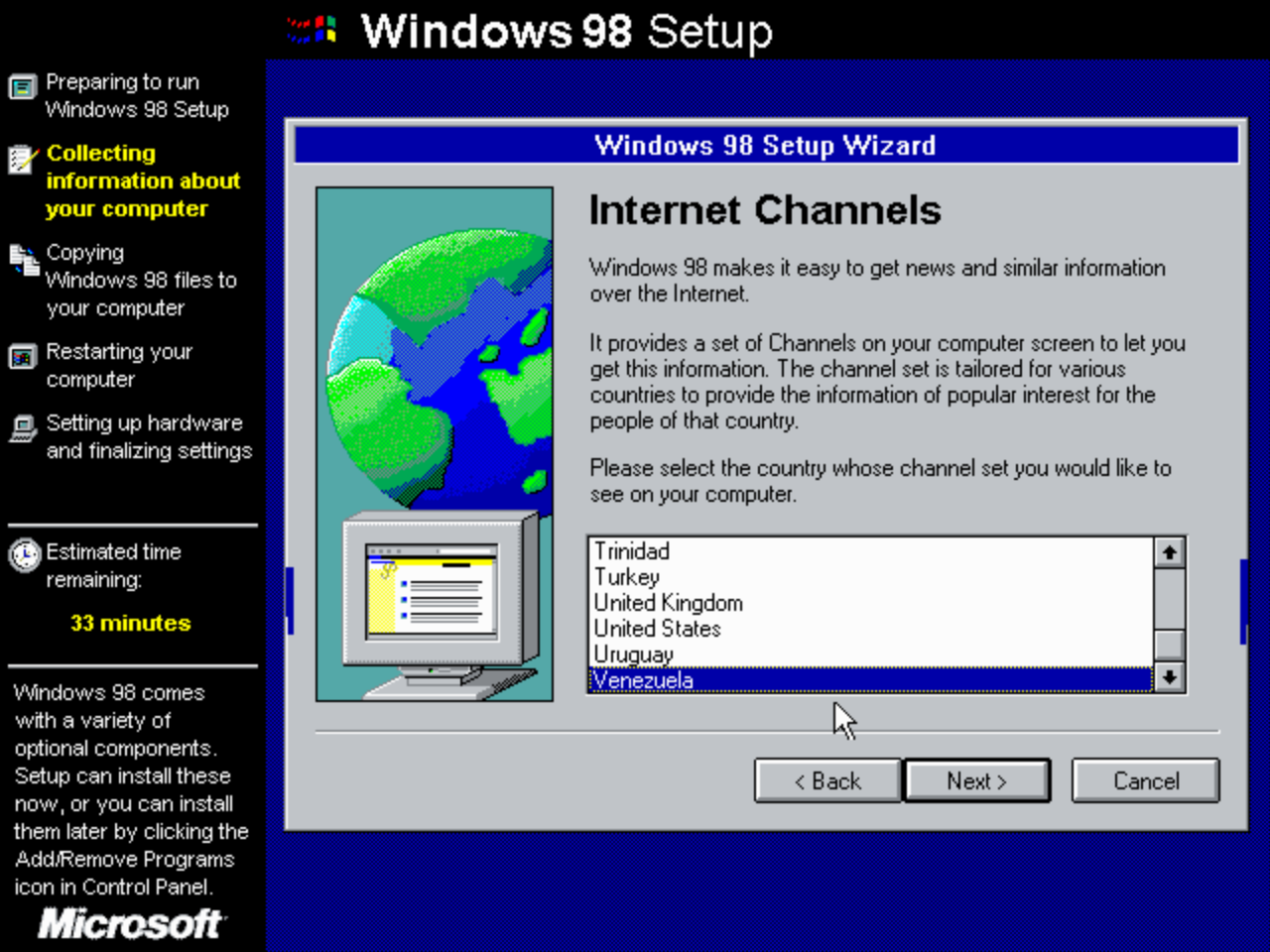The width and height of the screenshot is (1270, 952).
Task: Select Turkey from the country list
Action: [x=625, y=576]
